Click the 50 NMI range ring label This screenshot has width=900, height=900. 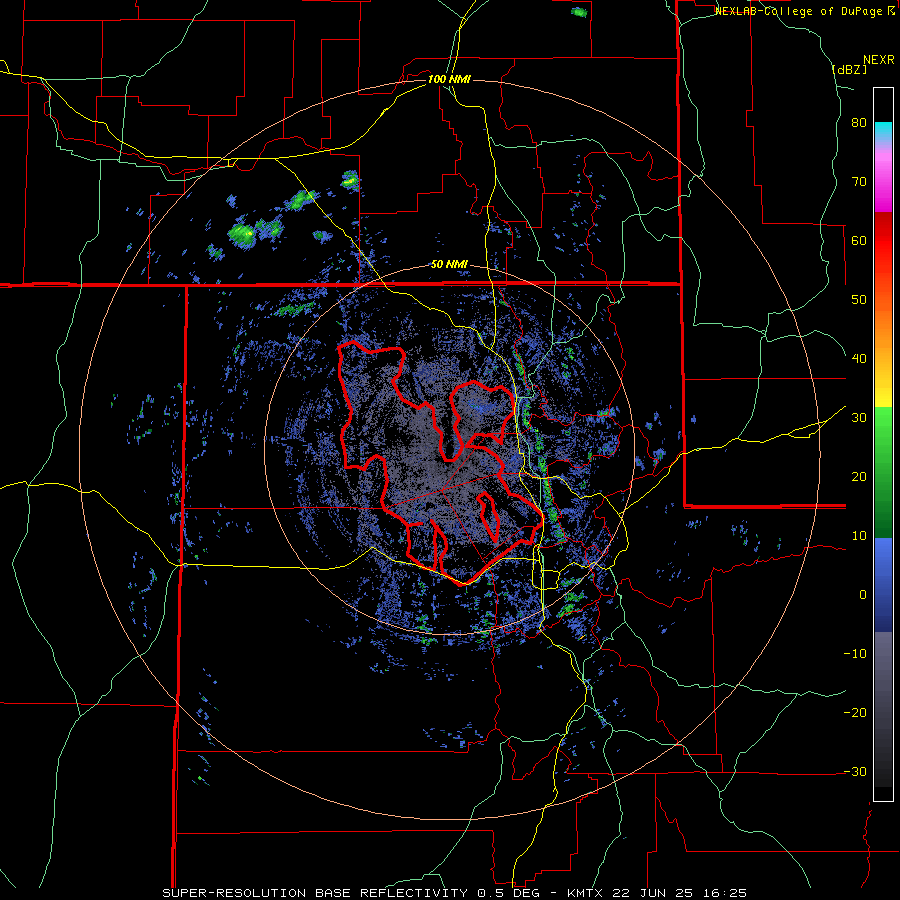coord(449,265)
